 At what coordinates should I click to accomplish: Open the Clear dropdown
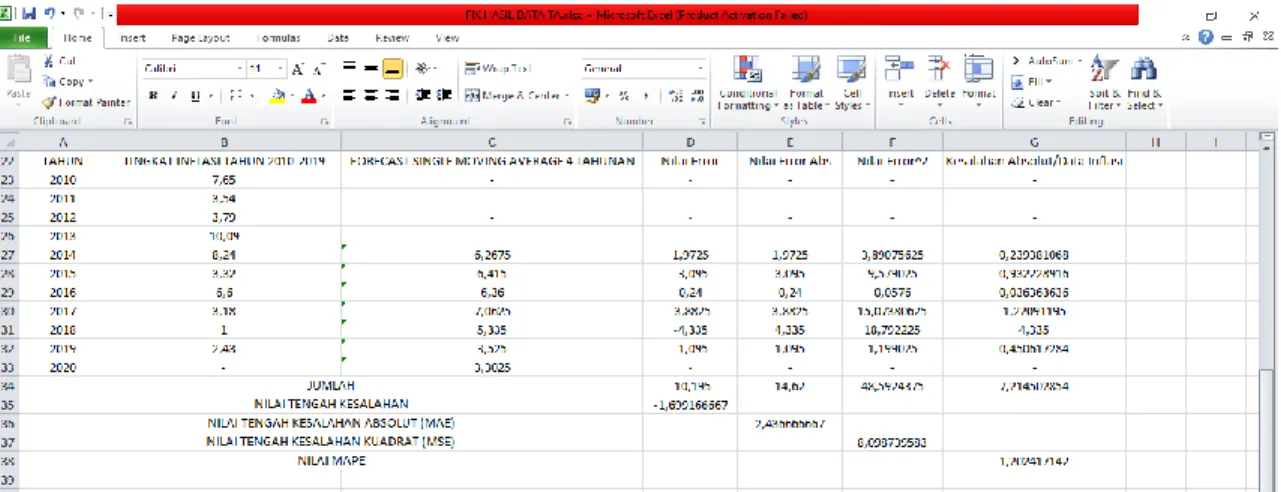(x=1035, y=102)
